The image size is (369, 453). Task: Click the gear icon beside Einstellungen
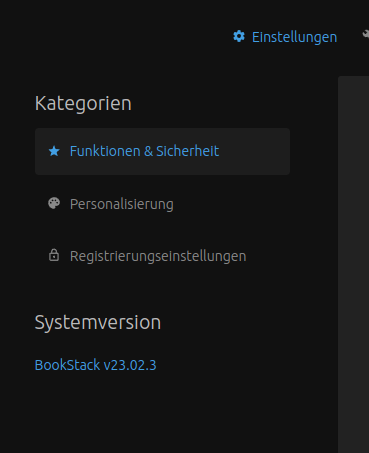point(239,36)
